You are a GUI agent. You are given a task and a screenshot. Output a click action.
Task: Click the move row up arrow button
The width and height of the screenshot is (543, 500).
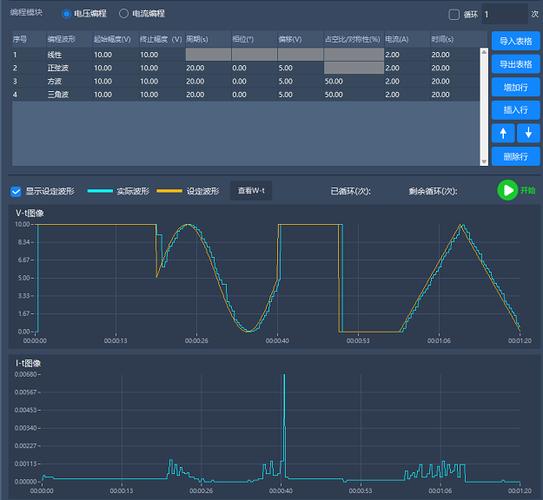pyautogui.click(x=503, y=133)
